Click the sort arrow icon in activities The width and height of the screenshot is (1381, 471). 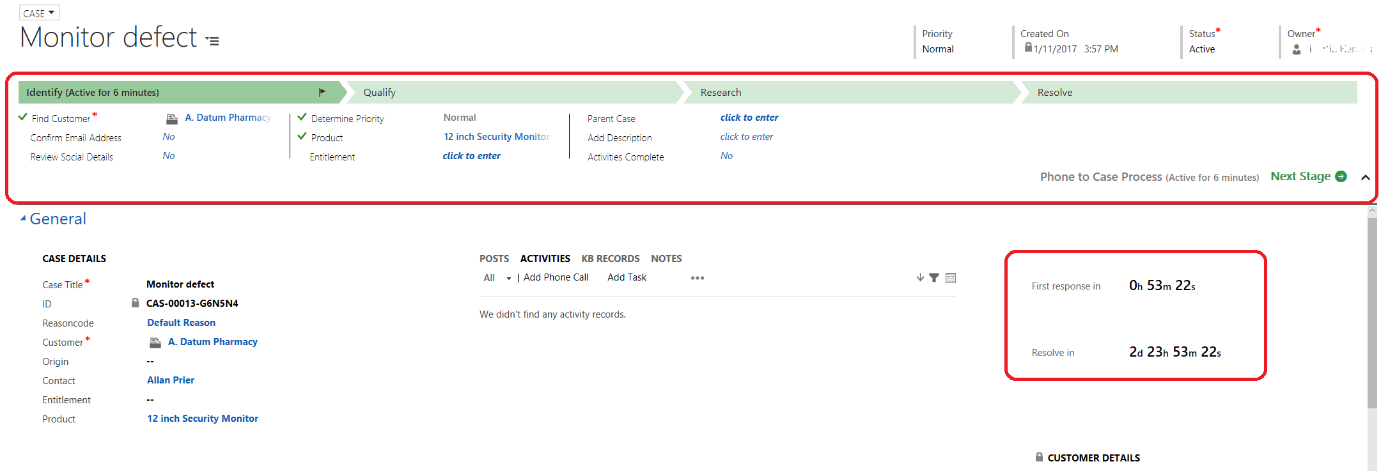pyautogui.click(x=920, y=278)
